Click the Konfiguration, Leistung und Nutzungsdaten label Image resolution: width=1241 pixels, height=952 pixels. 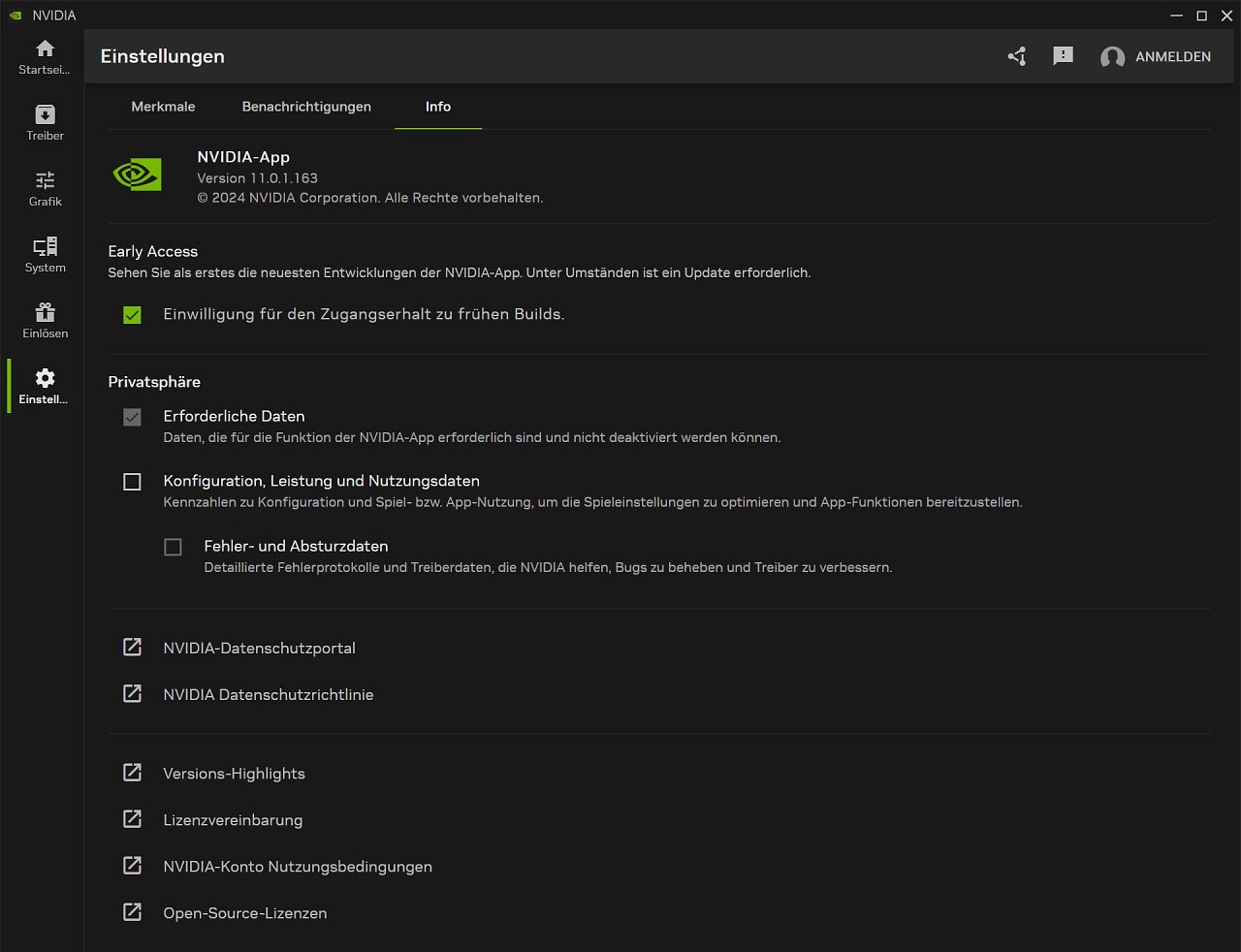click(x=321, y=481)
